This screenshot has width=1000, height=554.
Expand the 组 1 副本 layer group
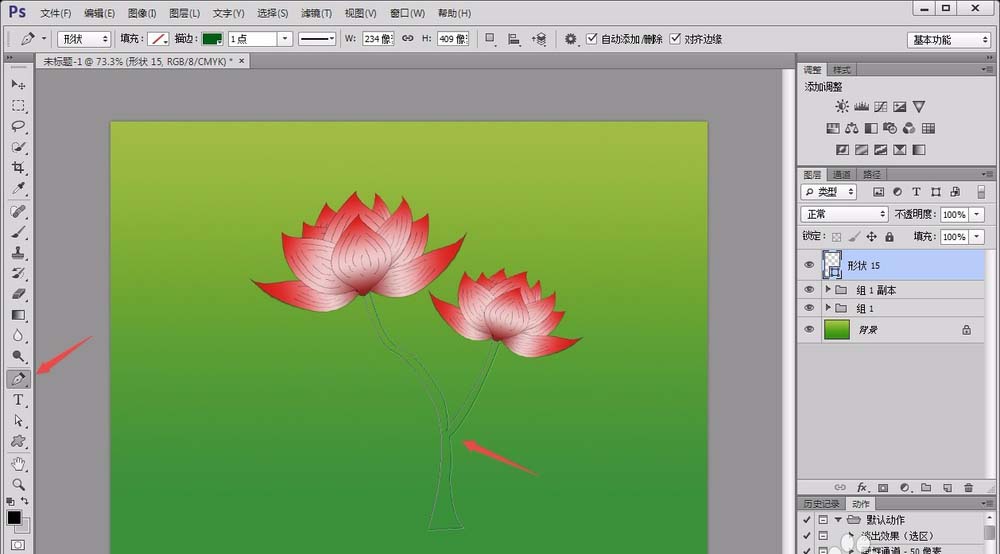click(x=828, y=290)
